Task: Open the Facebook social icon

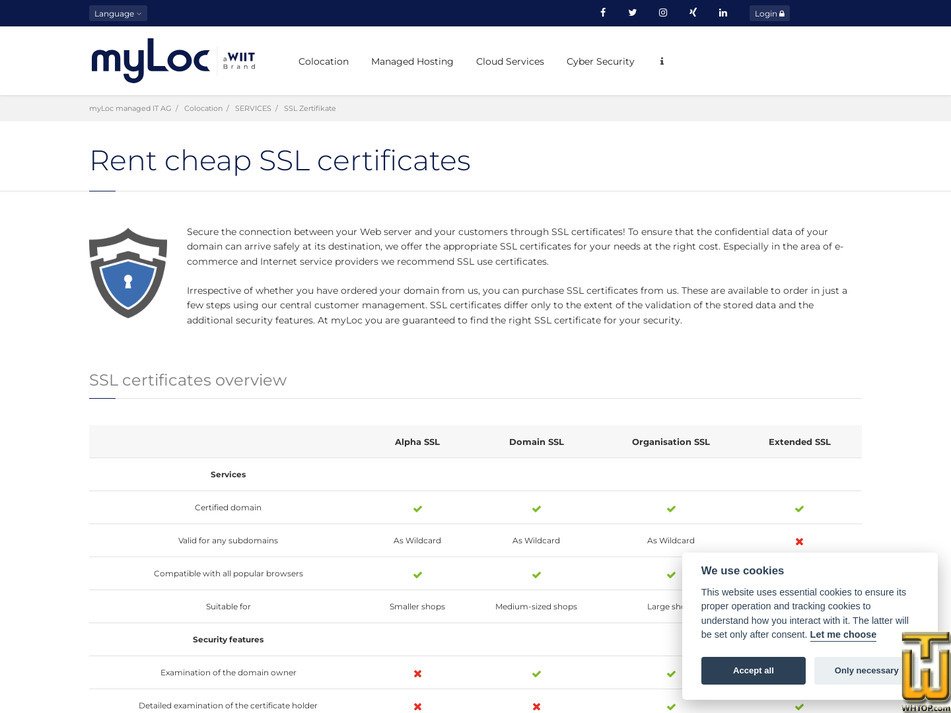Action: [603, 13]
